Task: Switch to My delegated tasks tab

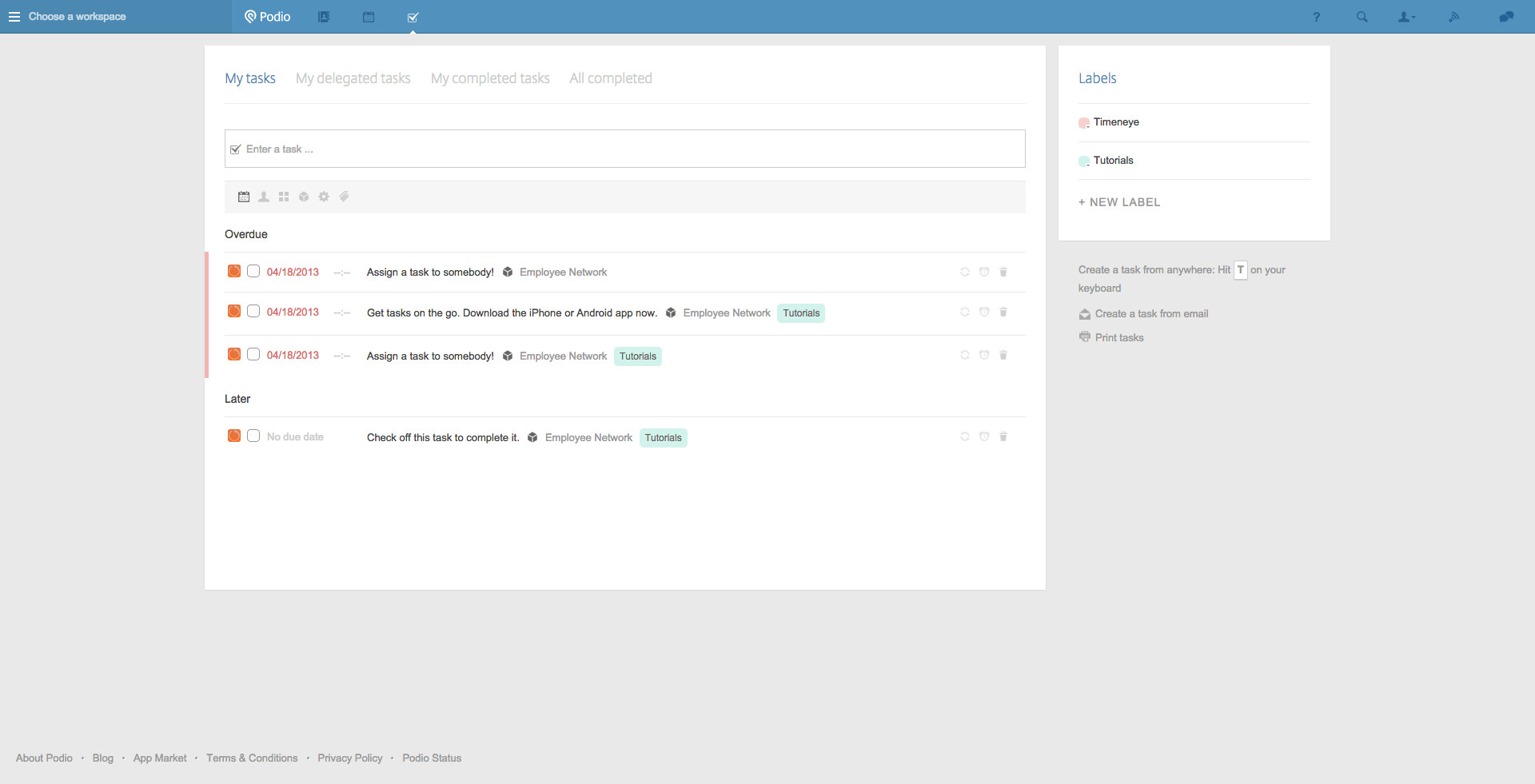Action: pyautogui.click(x=353, y=78)
